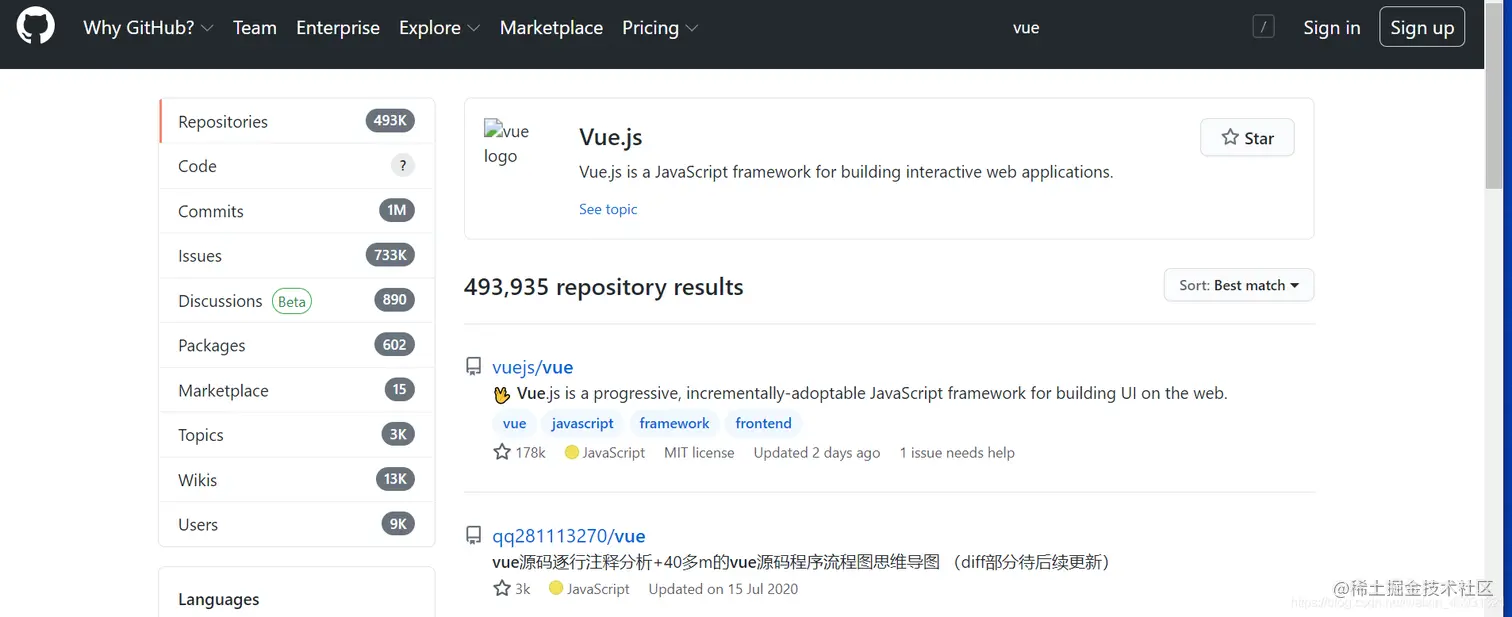Select Commits filter in sidebar
Screen dimensions: 1512x617
297,211
